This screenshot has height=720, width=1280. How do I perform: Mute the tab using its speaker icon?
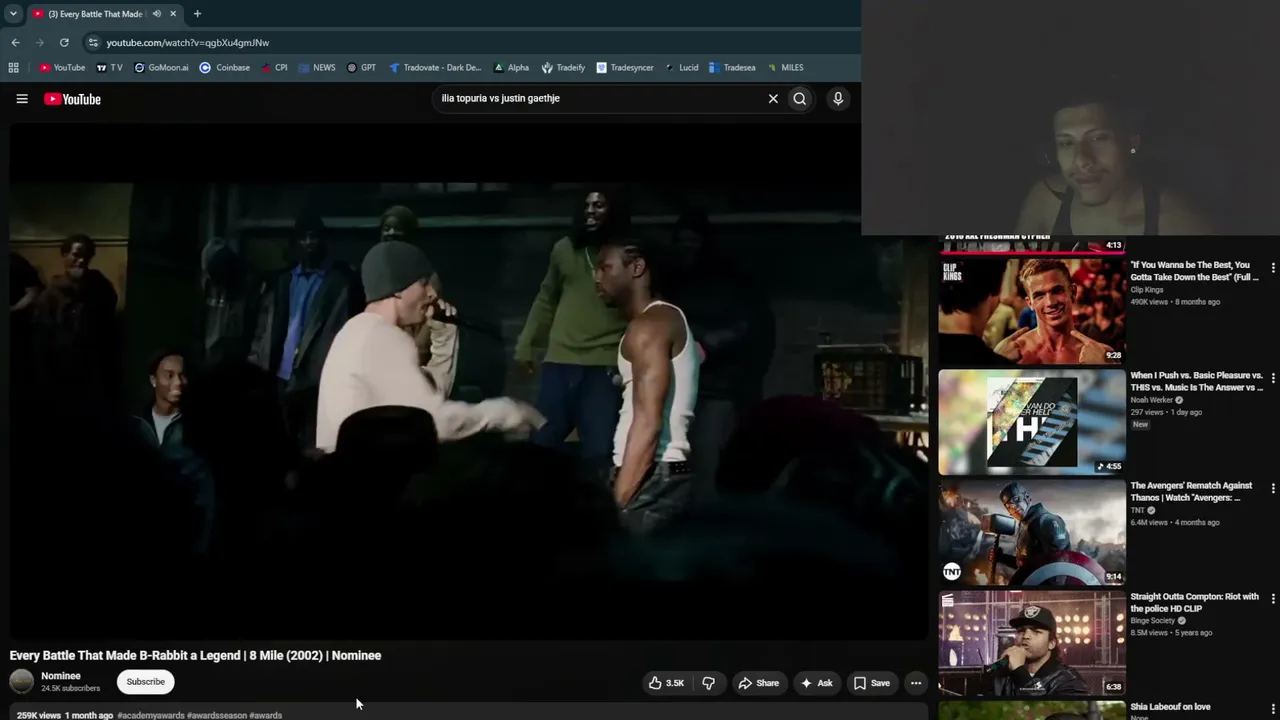156,14
